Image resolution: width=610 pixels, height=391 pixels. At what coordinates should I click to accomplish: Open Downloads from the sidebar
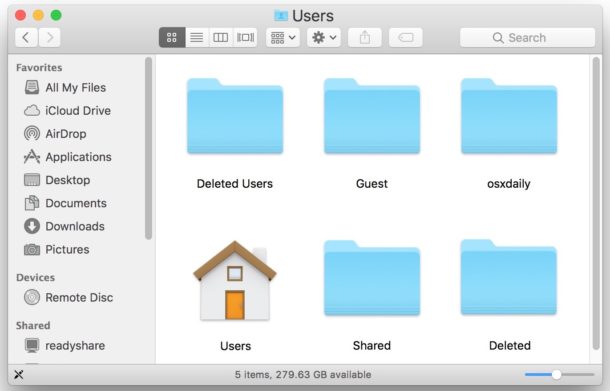(x=64, y=226)
